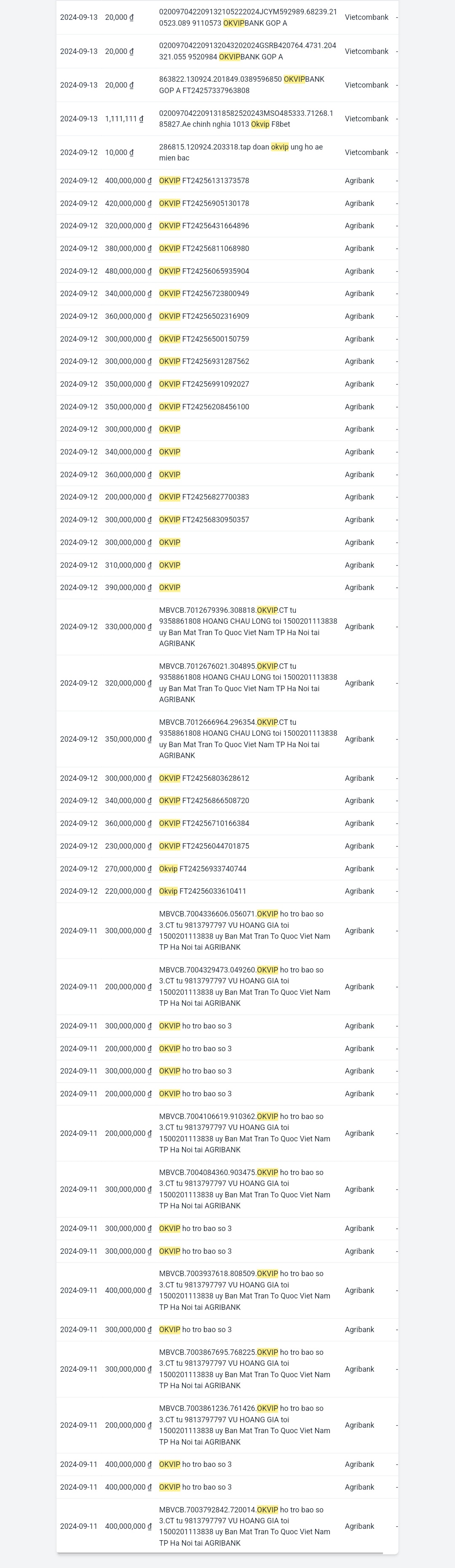Click the 10,000 ₫ amount cell

click(119, 152)
